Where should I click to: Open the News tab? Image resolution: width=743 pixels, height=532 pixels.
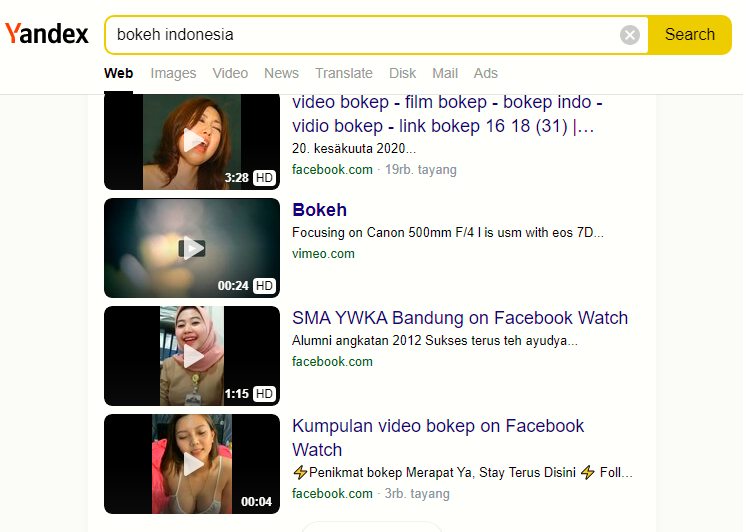[x=281, y=73]
